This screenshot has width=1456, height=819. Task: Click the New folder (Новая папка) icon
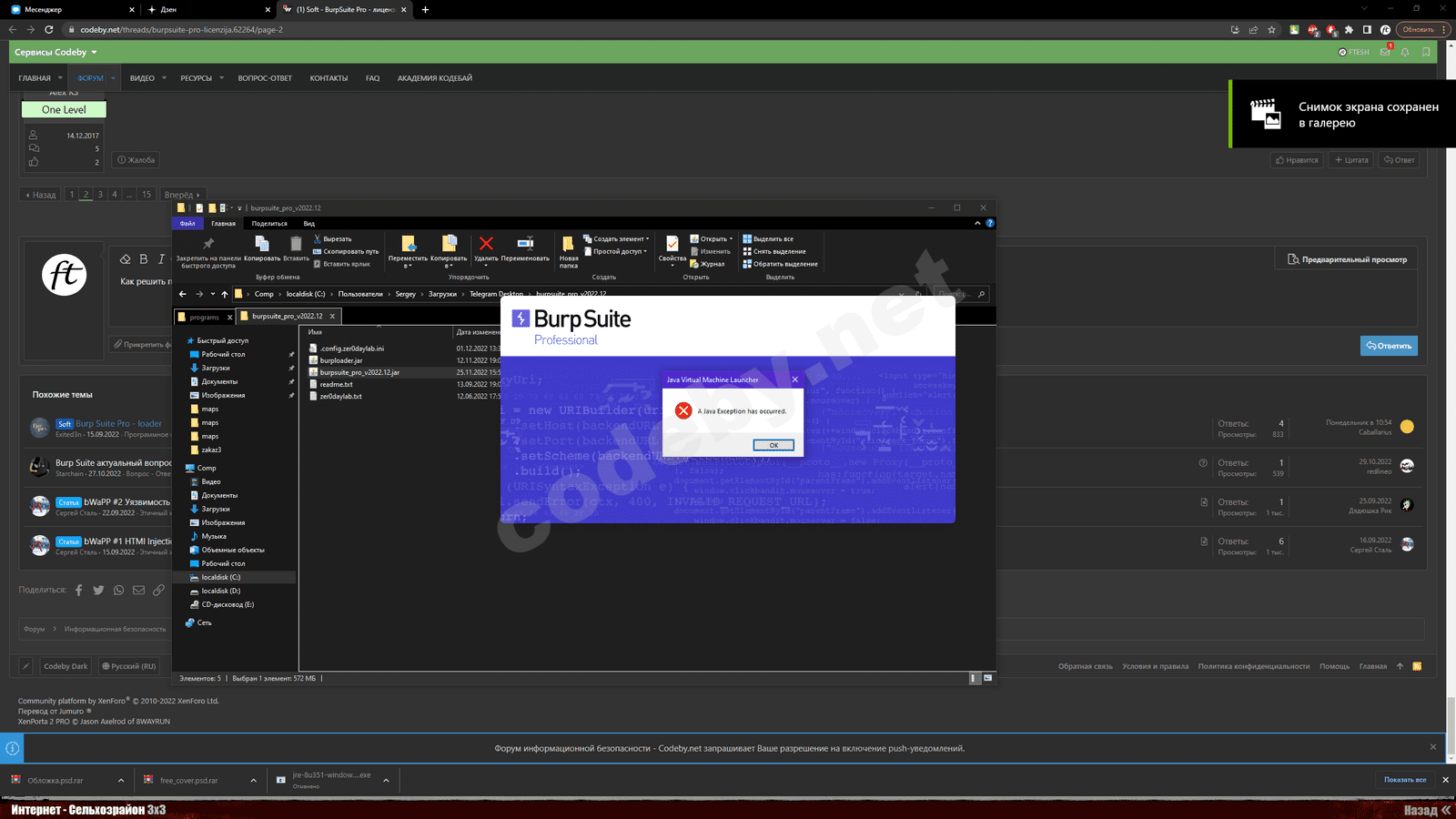coord(568,244)
